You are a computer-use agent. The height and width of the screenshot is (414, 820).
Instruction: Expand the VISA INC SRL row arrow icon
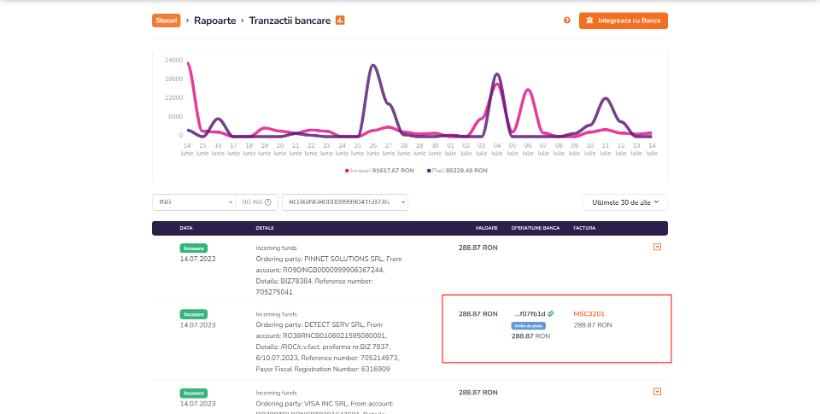tap(657, 392)
